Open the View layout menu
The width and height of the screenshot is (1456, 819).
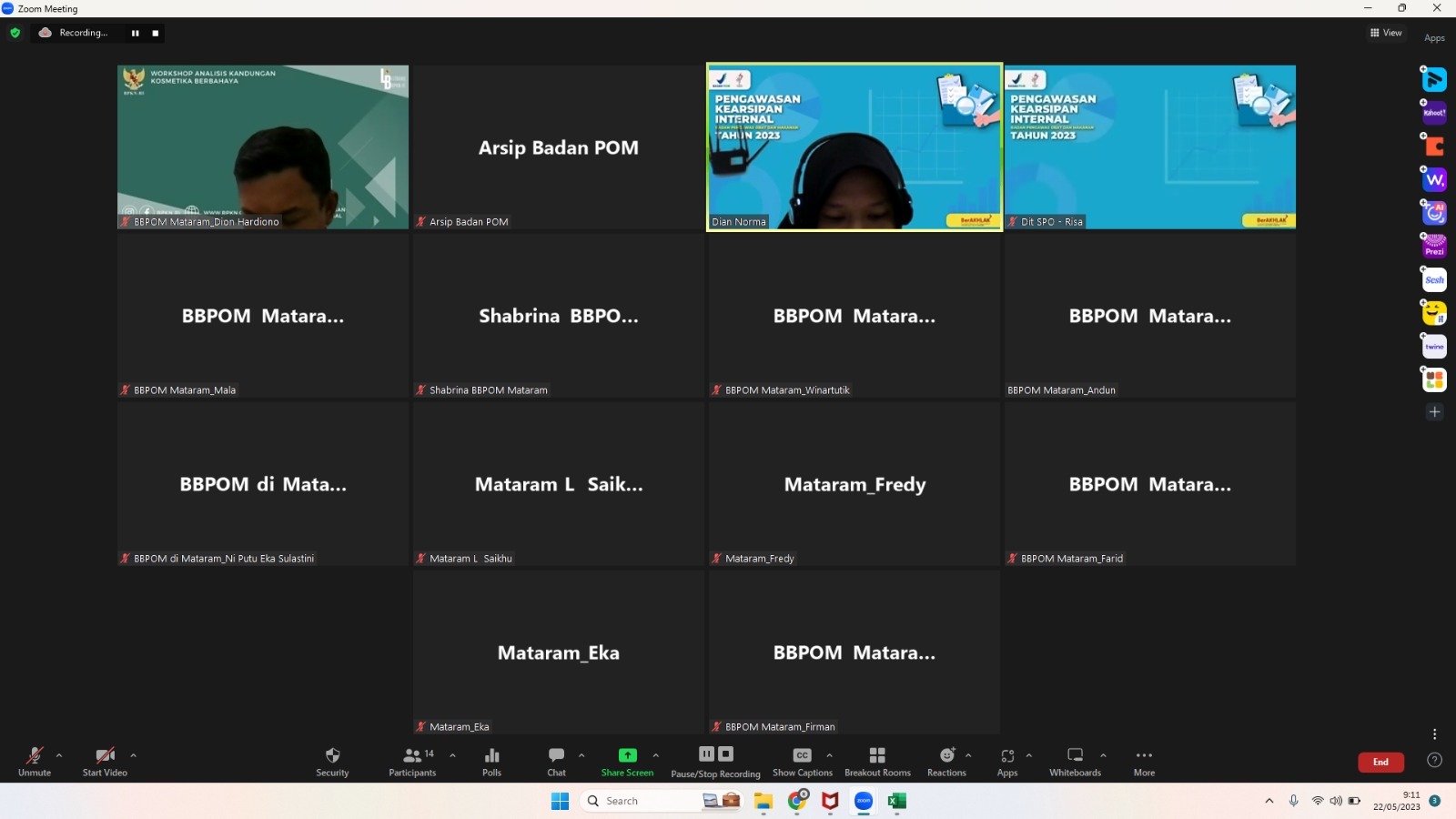(1386, 33)
